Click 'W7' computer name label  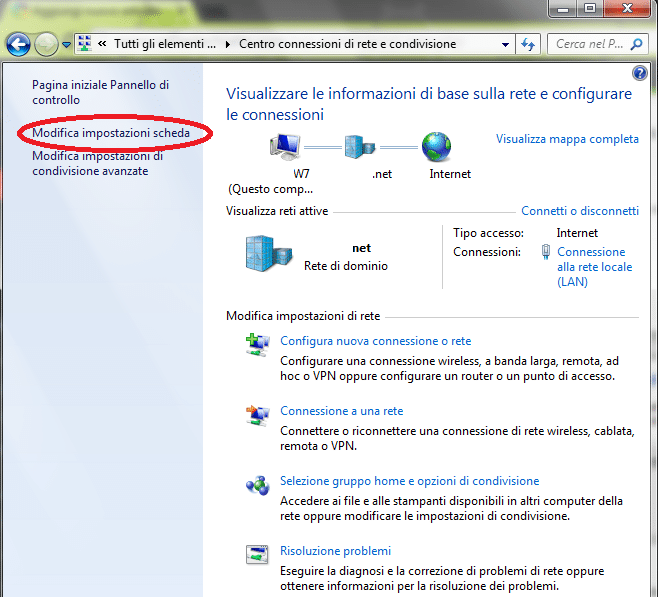[x=301, y=174]
